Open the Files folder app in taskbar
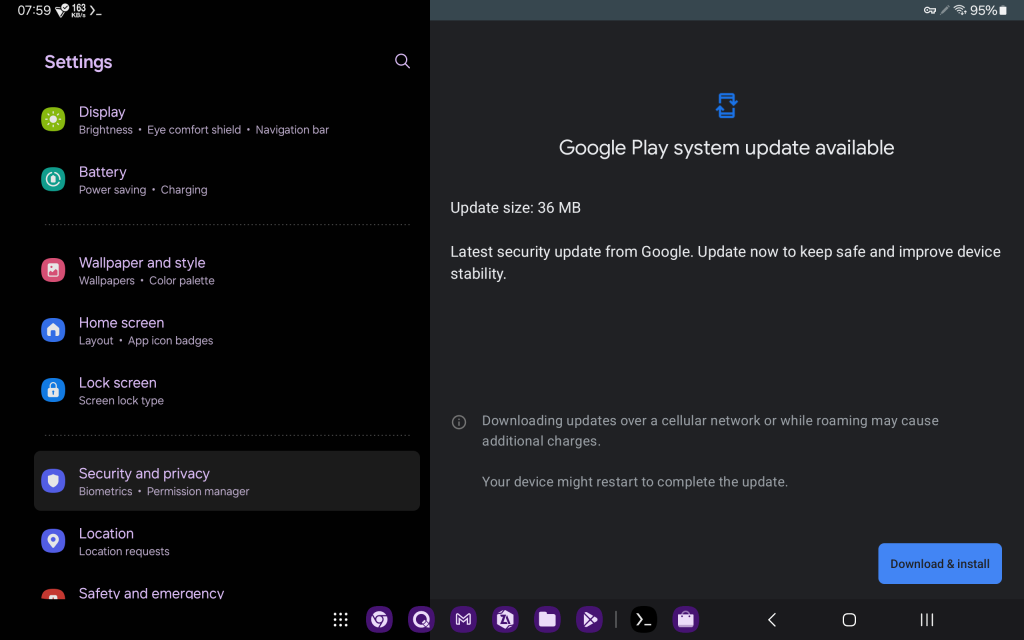Viewport: 1024px width, 640px height. (x=546, y=620)
